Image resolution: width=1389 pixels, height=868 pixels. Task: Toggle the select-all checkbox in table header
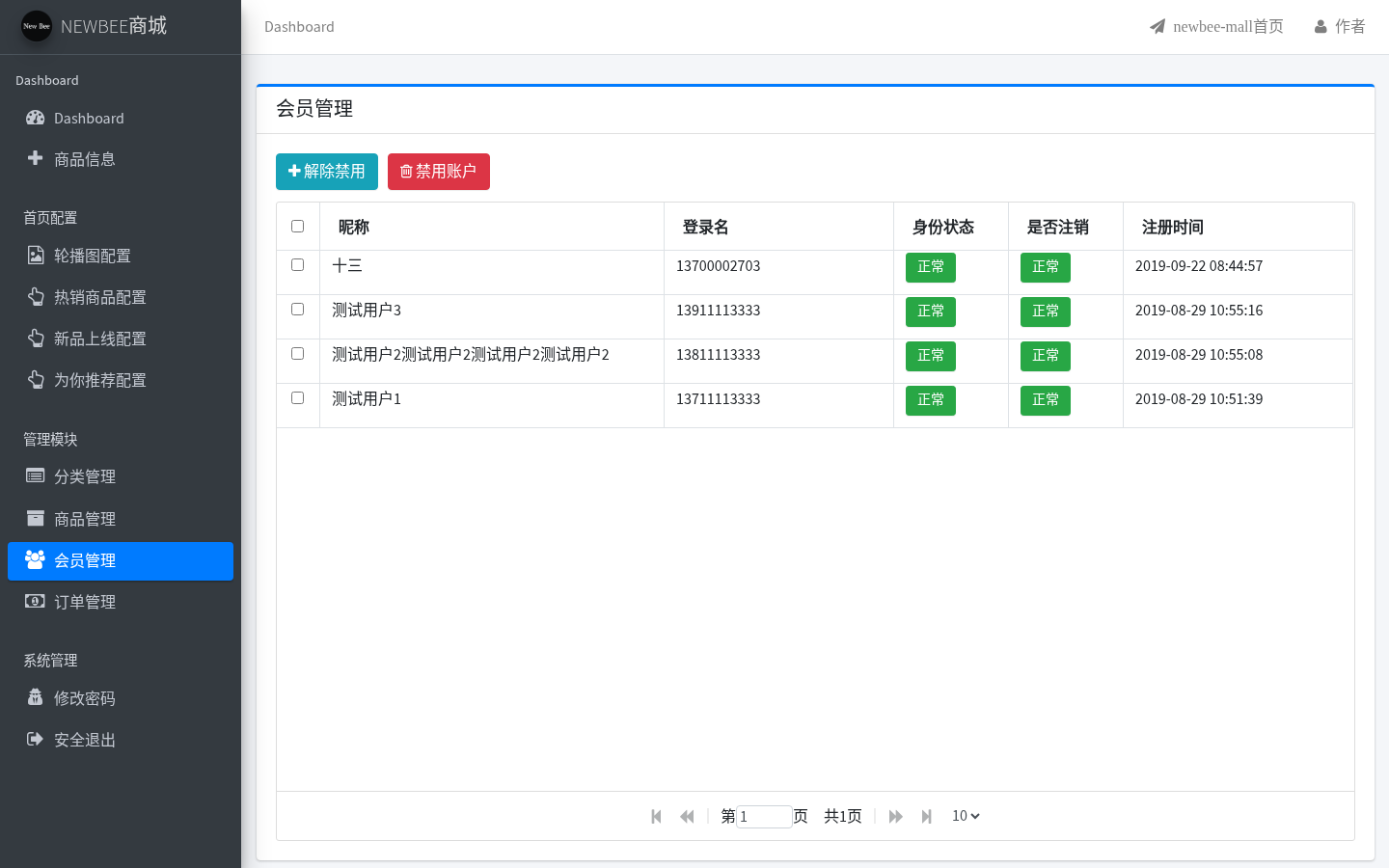pos(297,226)
